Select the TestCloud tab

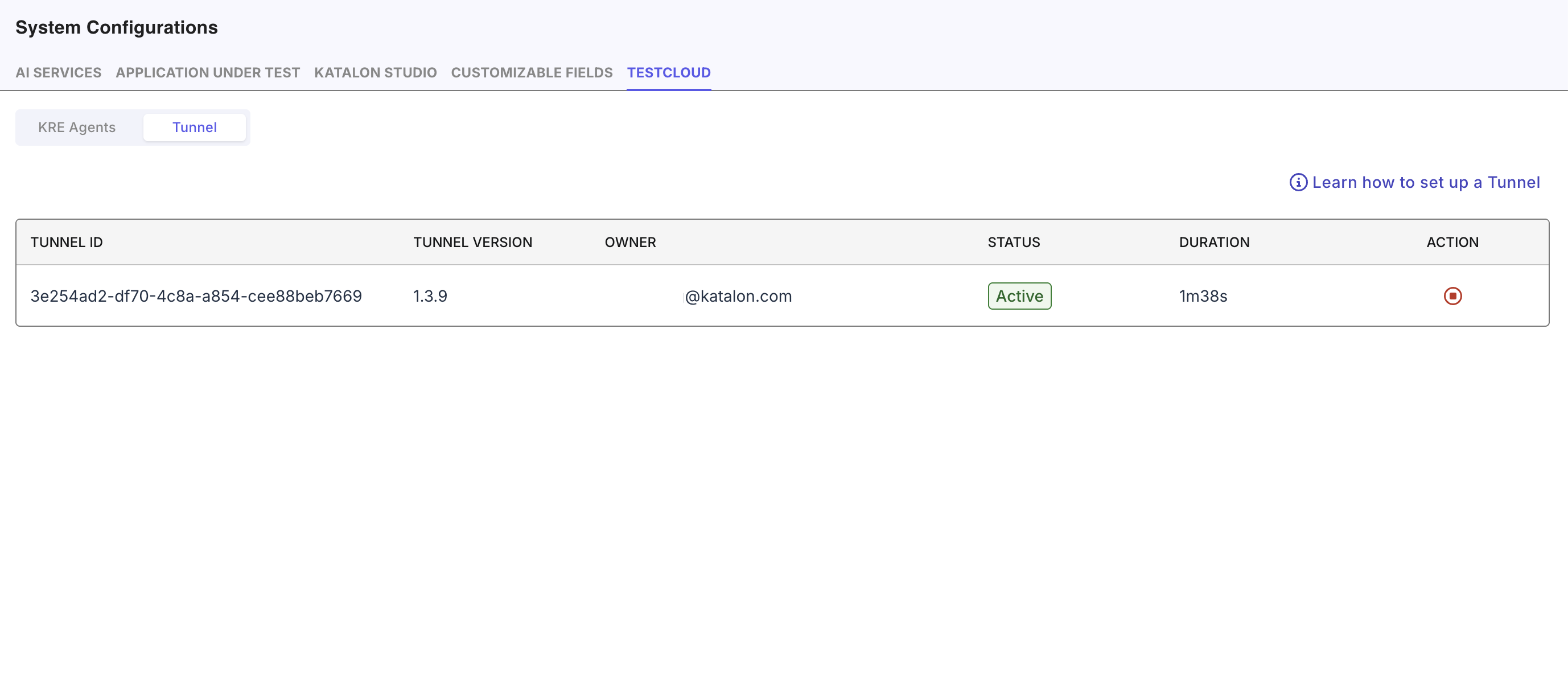coord(668,72)
